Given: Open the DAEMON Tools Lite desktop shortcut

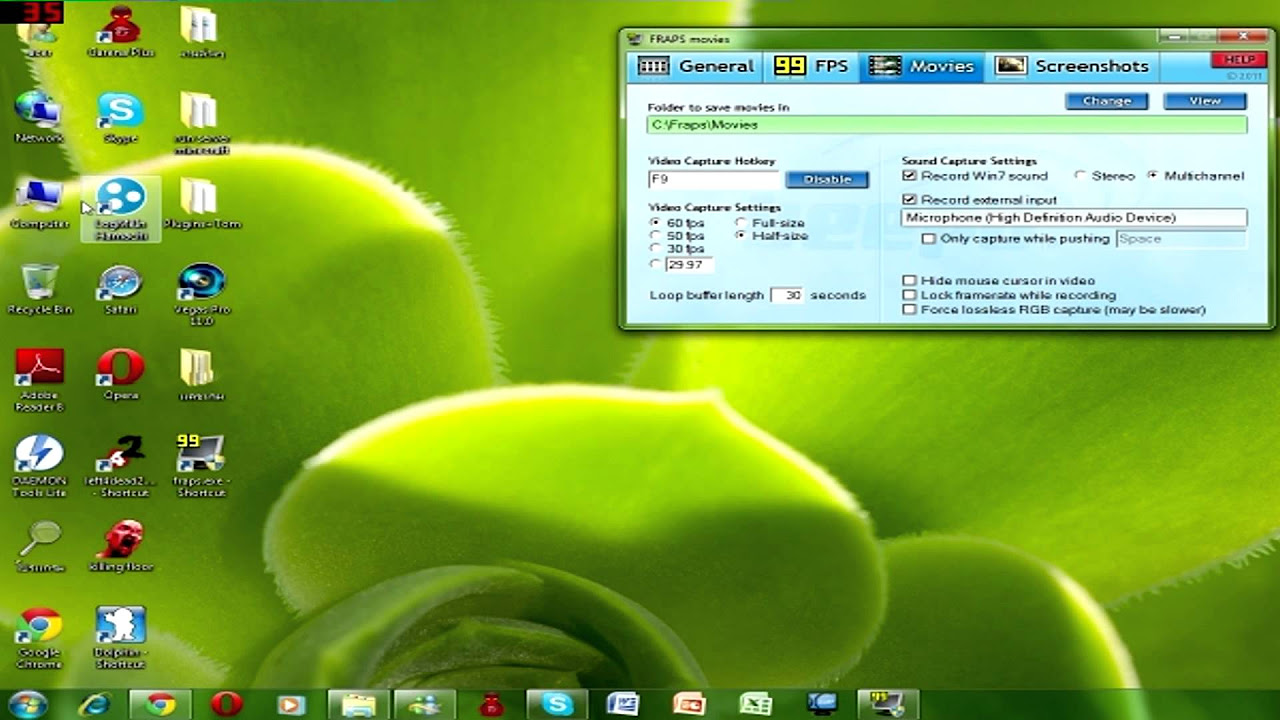Looking at the screenshot, I should pyautogui.click(x=39, y=466).
